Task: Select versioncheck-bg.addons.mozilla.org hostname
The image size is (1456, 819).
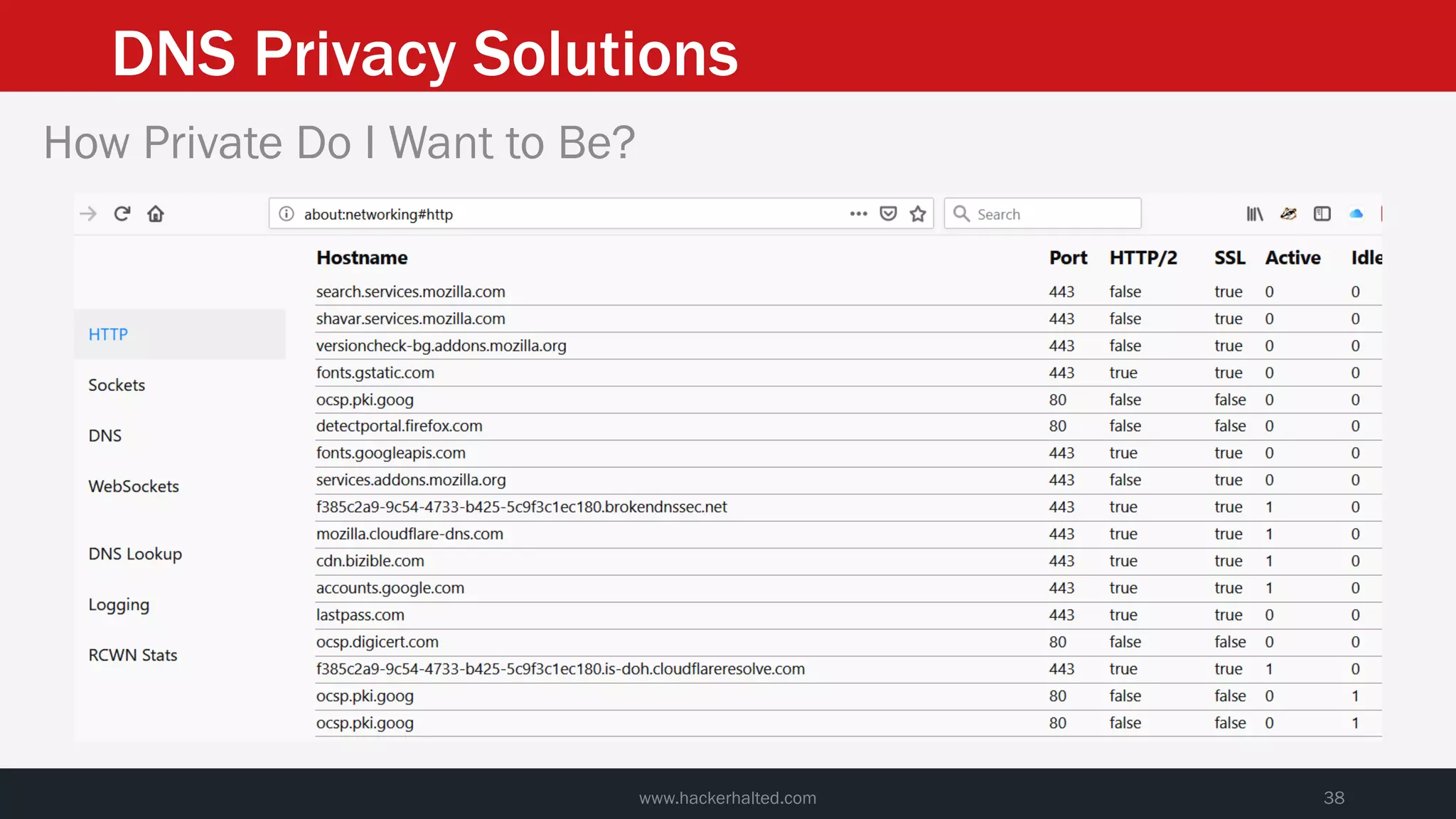Action: [441, 346]
